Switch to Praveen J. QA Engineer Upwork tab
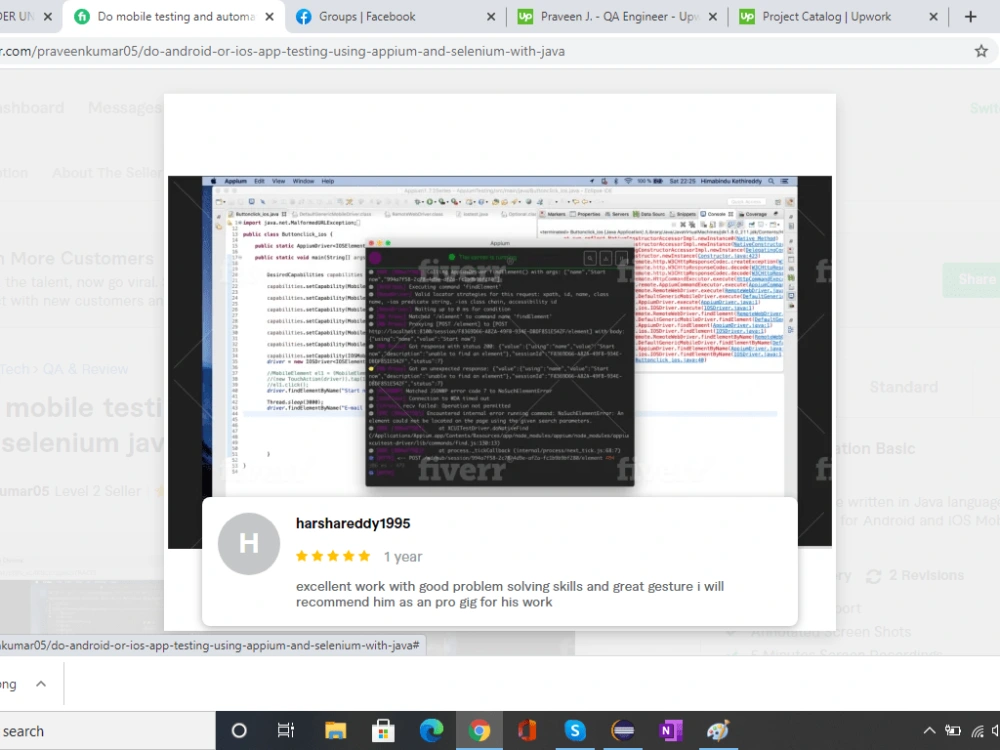1000x750 pixels. pyautogui.click(x=619, y=17)
